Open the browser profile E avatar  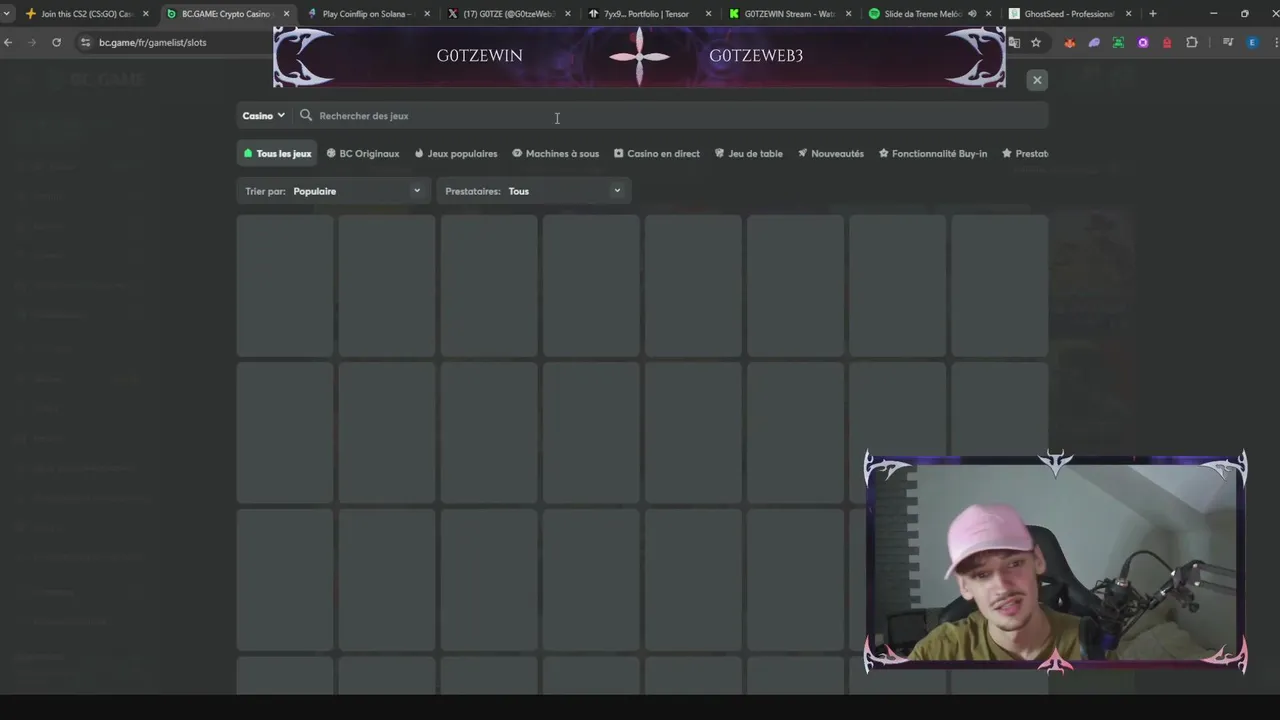click(x=1253, y=42)
